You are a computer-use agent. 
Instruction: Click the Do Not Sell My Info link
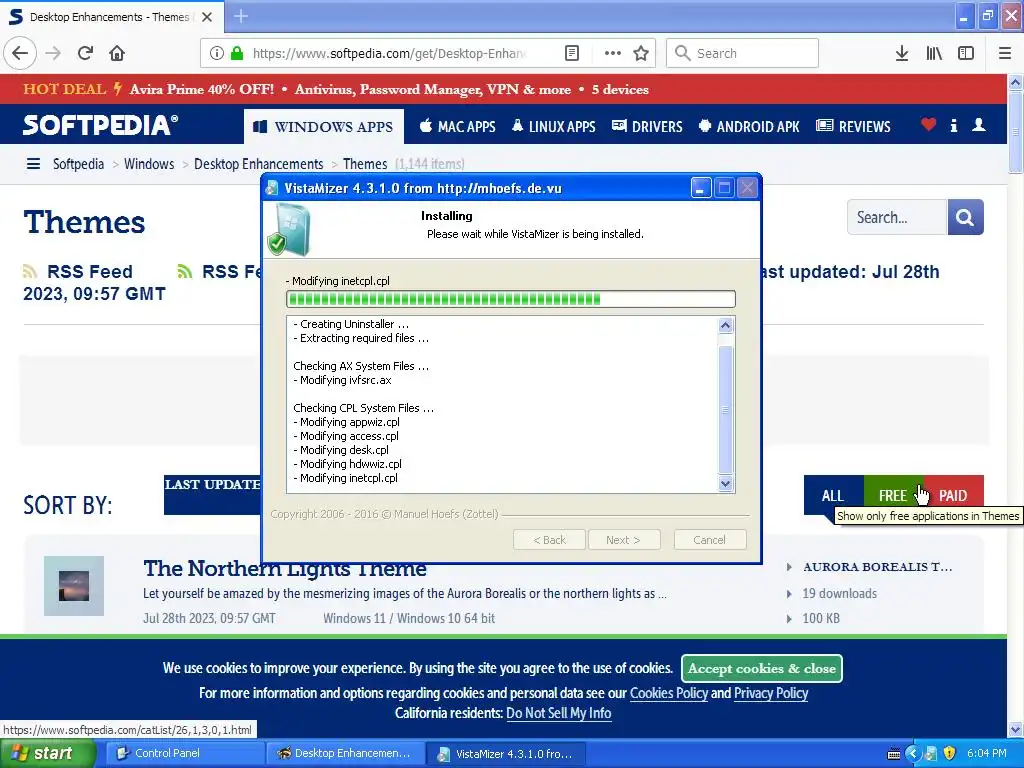[558, 713]
